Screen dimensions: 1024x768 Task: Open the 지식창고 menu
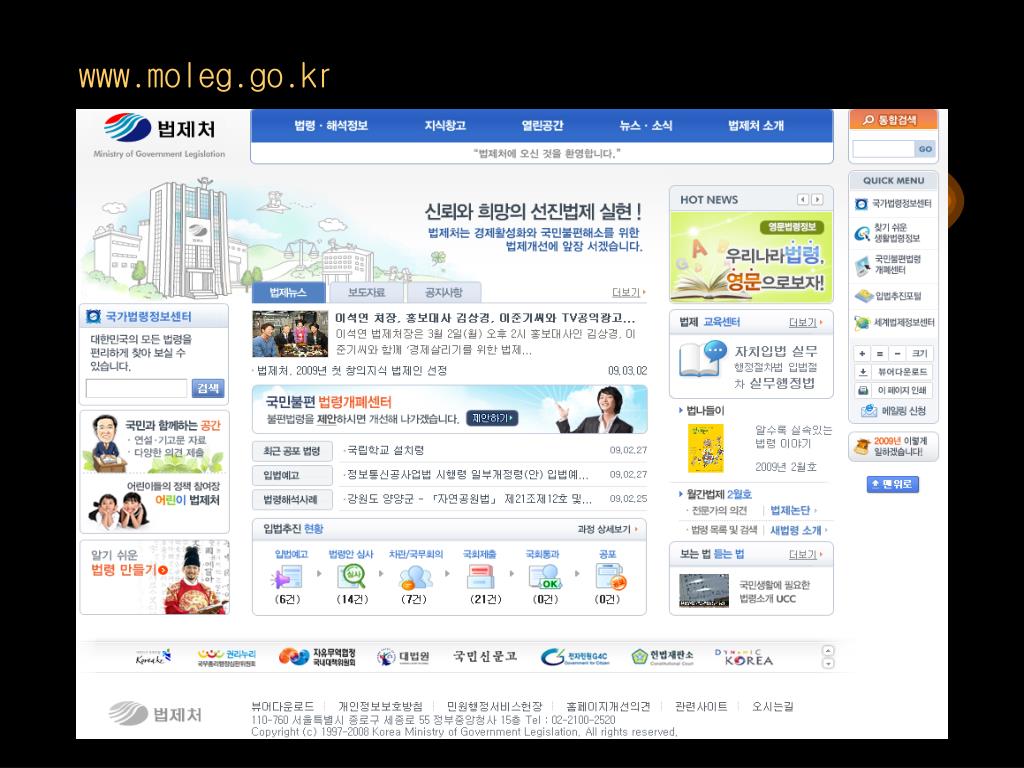coord(445,125)
